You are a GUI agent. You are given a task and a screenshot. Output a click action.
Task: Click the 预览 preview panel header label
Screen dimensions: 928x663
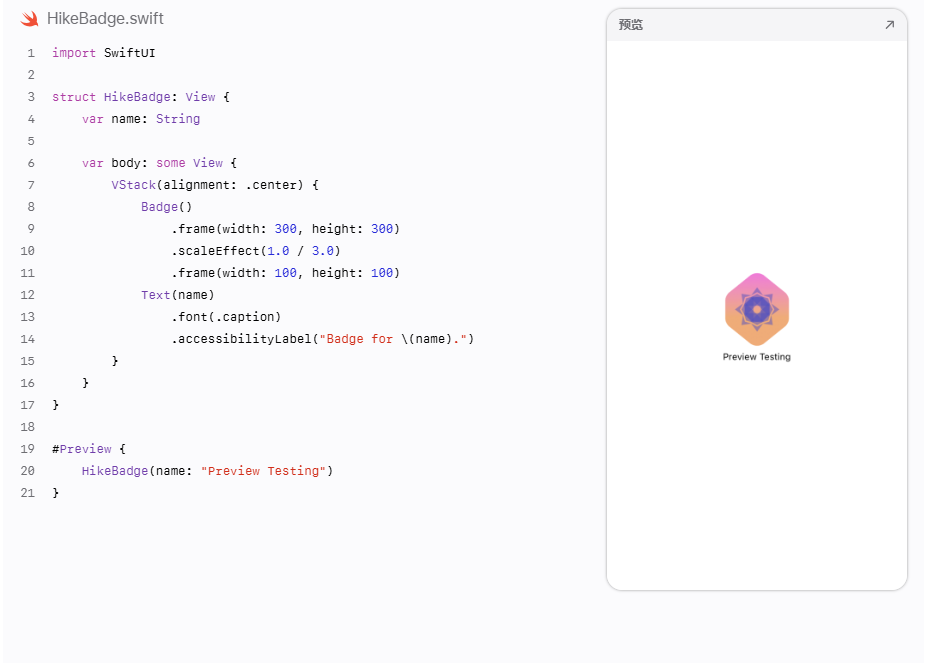coord(630,25)
